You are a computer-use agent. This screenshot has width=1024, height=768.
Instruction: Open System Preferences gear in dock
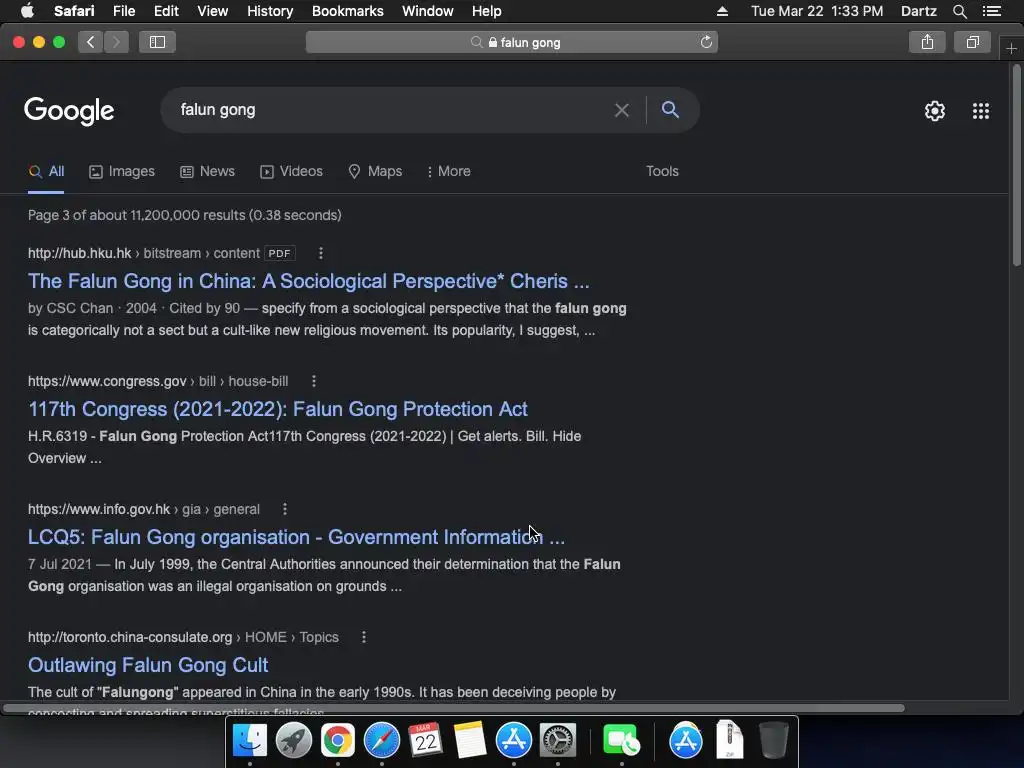coord(558,741)
